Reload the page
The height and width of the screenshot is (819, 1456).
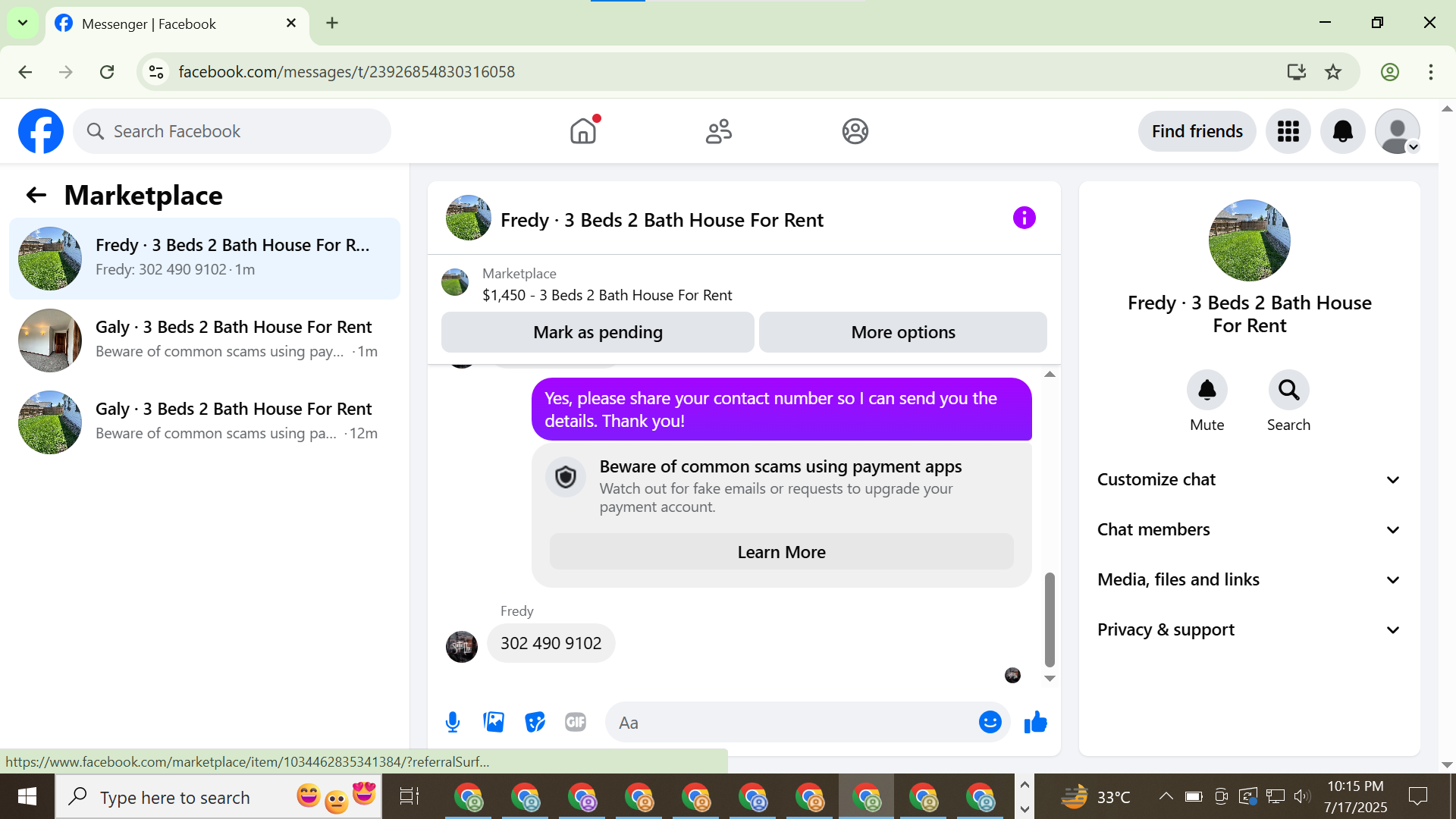click(107, 72)
